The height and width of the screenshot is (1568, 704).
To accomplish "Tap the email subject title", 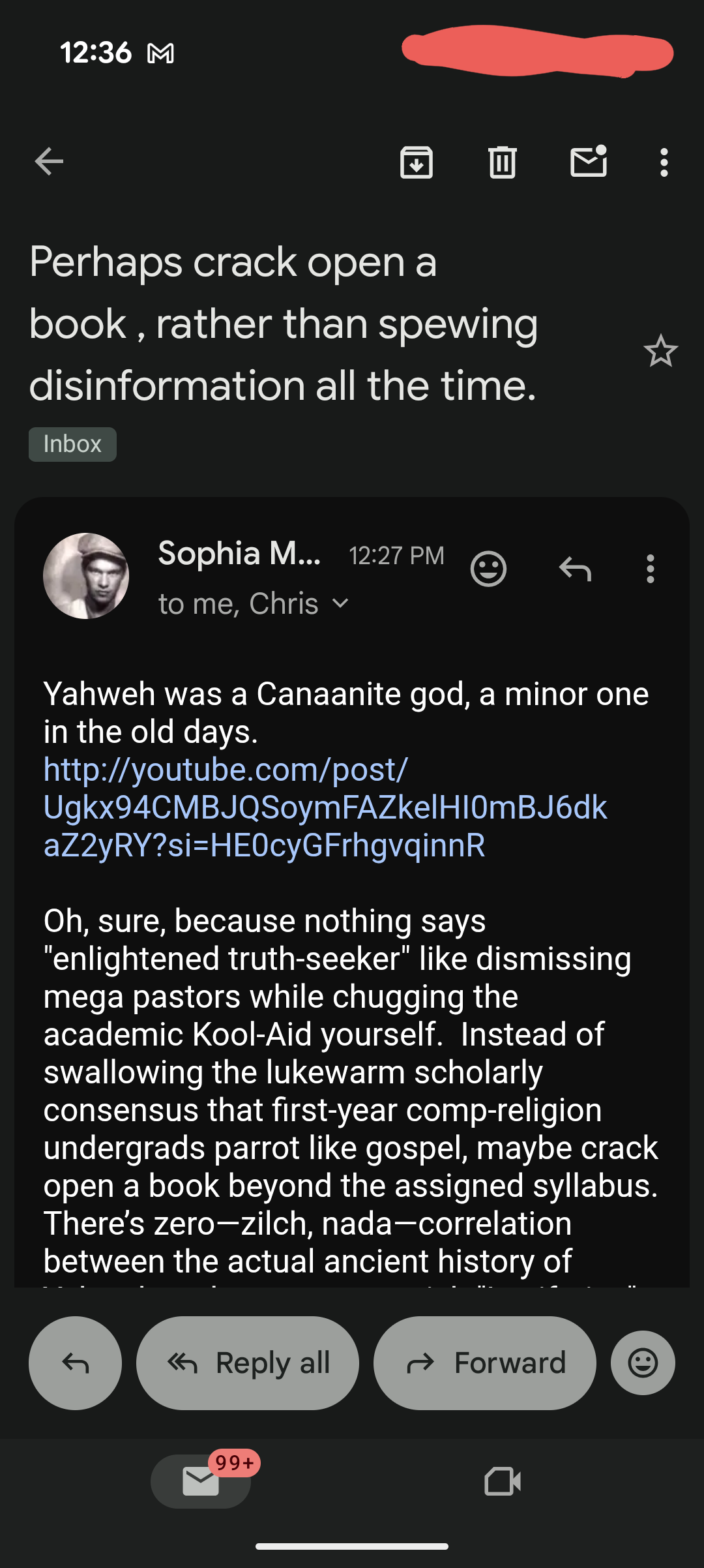I will coord(284,324).
